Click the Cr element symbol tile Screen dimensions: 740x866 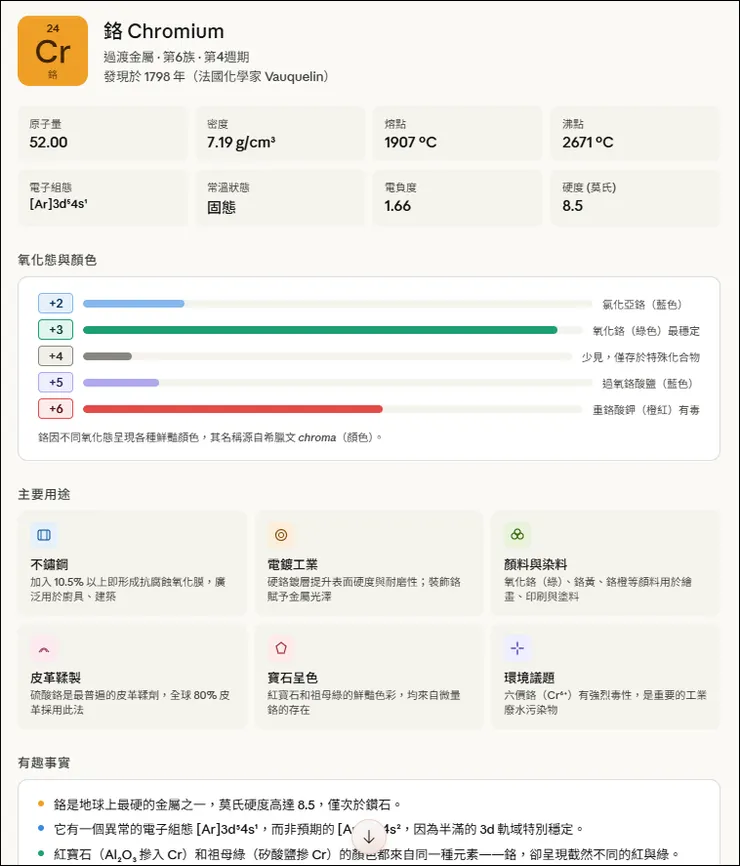tap(52, 50)
